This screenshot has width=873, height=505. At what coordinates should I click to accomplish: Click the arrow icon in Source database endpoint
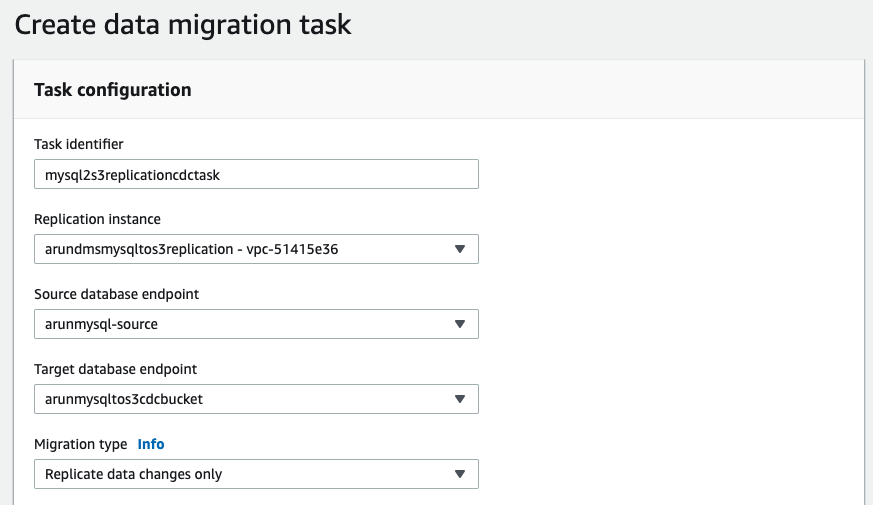(x=459, y=324)
